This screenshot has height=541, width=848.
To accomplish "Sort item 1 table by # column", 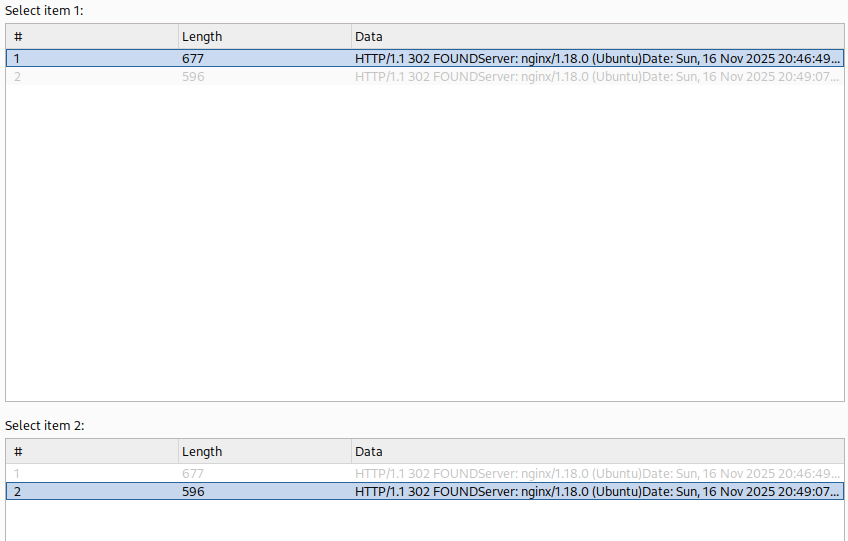I will (92, 37).
